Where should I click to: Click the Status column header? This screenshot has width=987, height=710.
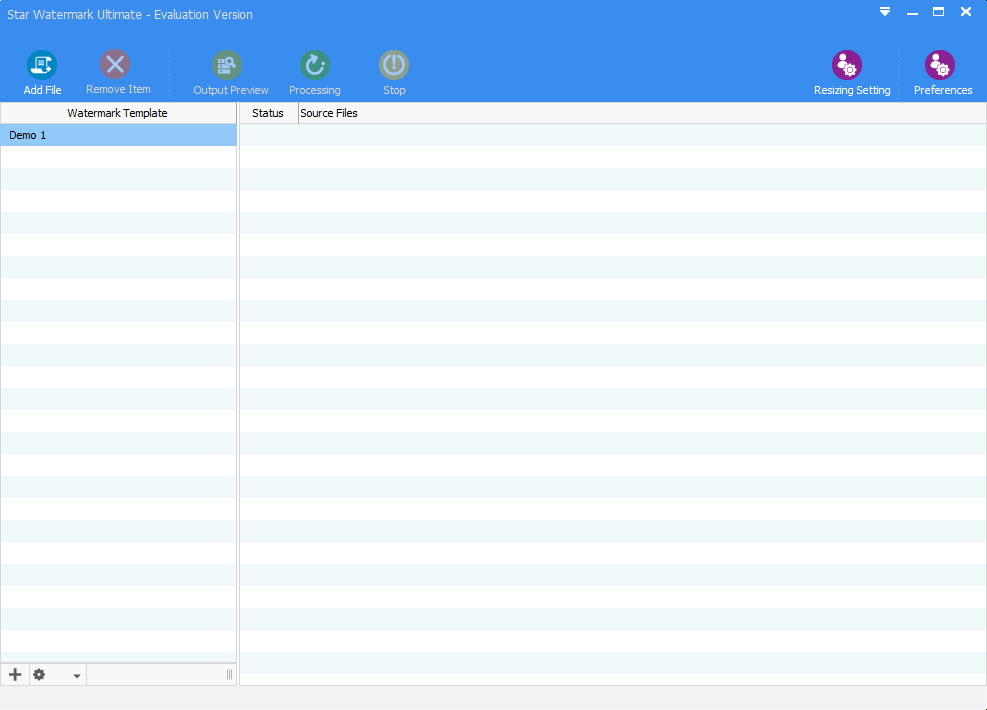click(x=269, y=113)
